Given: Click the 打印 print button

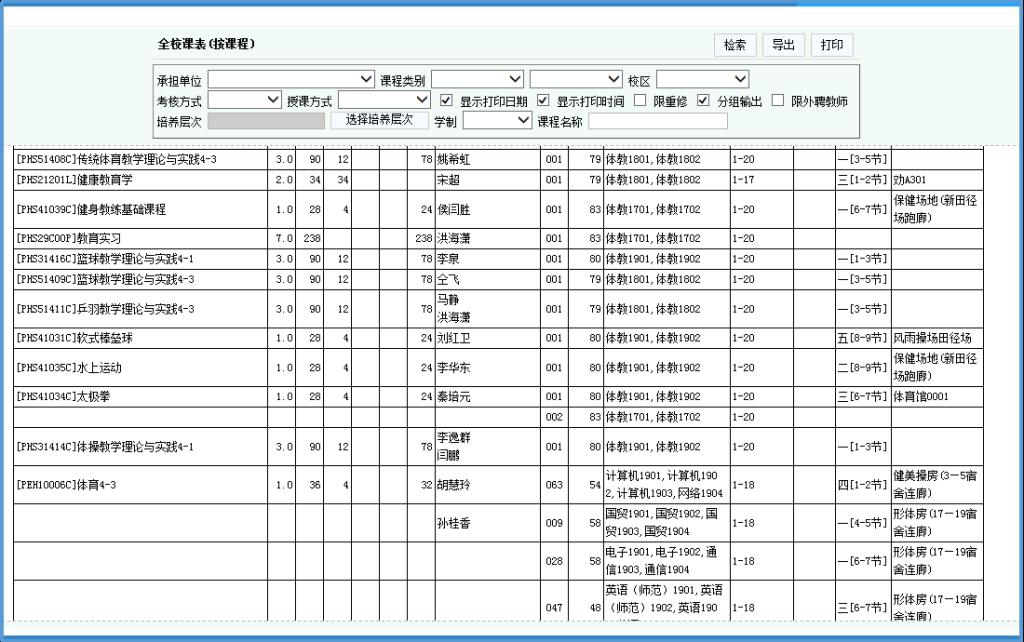Looking at the screenshot, I should tap(832, 45).
